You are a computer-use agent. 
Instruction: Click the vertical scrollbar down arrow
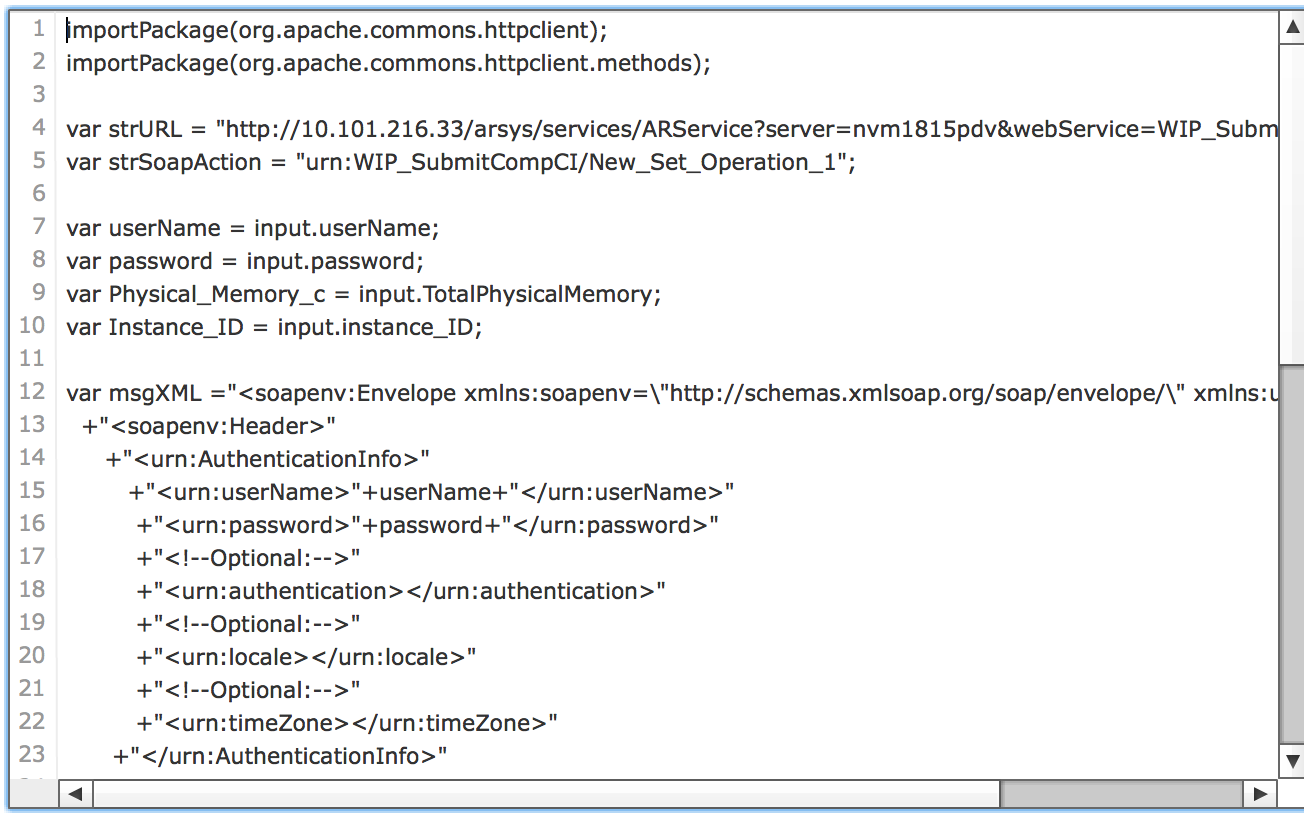coord(1291,760)
